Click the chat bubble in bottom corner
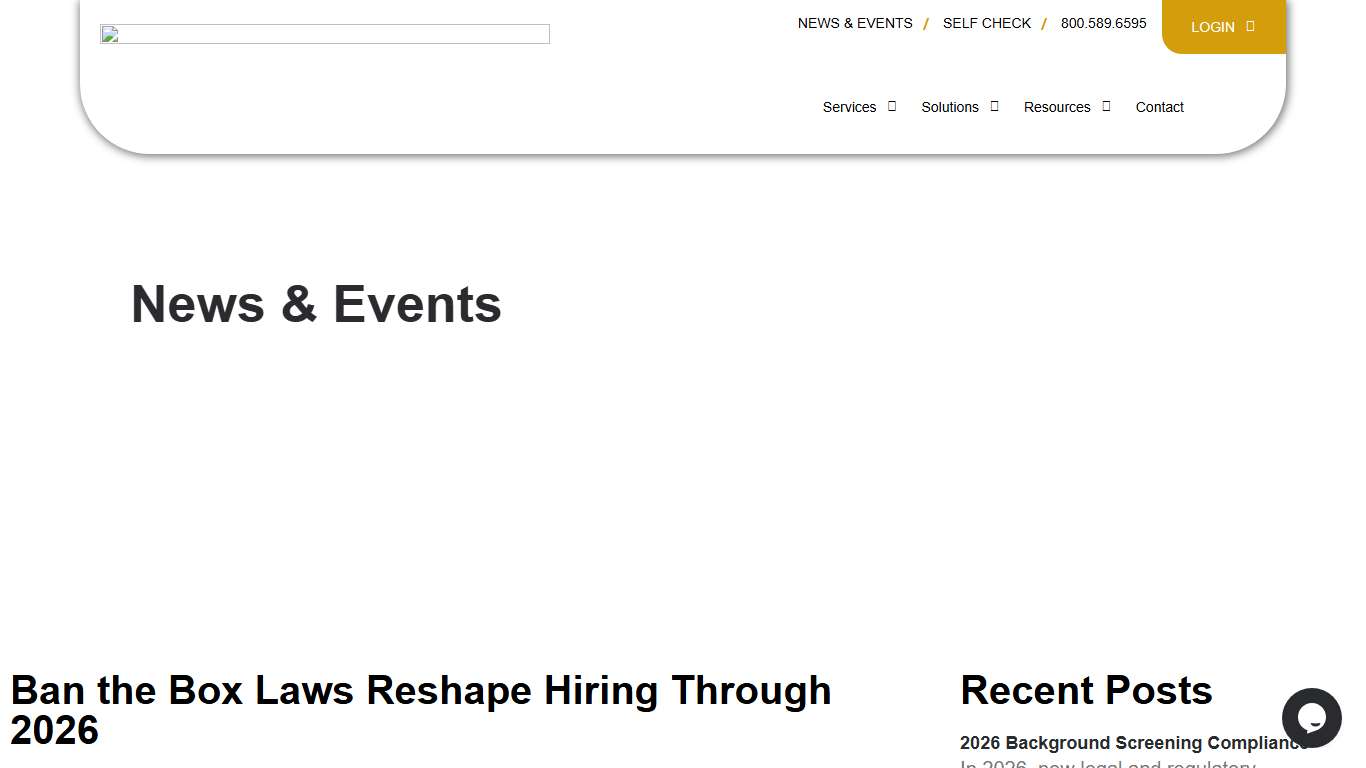 pos(1311,718)
